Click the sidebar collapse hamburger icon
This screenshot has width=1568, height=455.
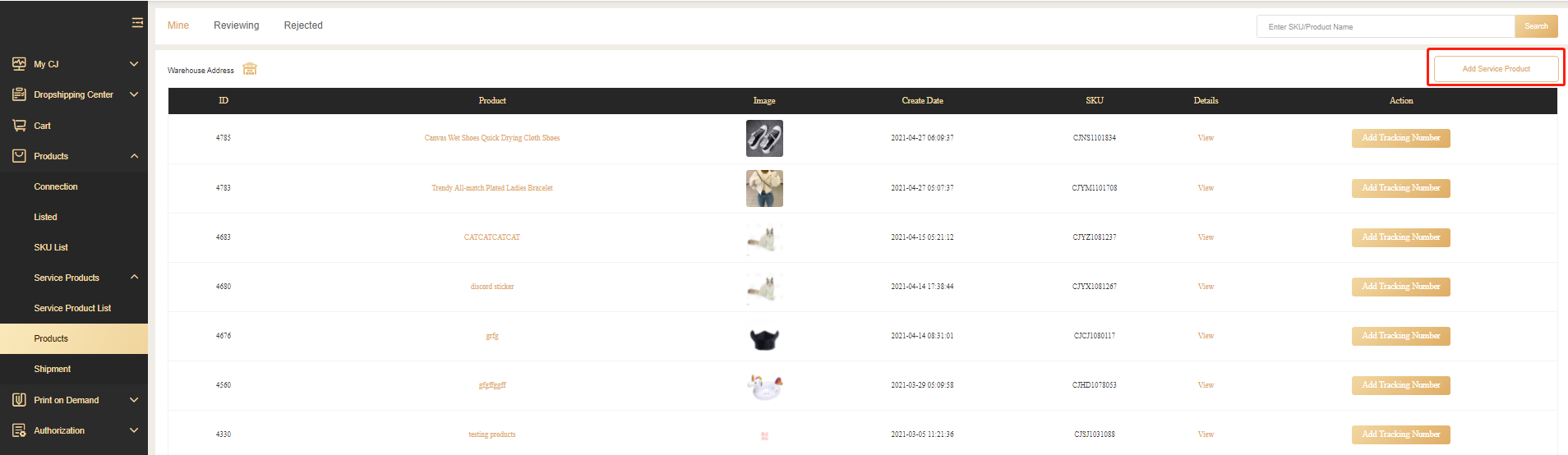pos(137,23)
